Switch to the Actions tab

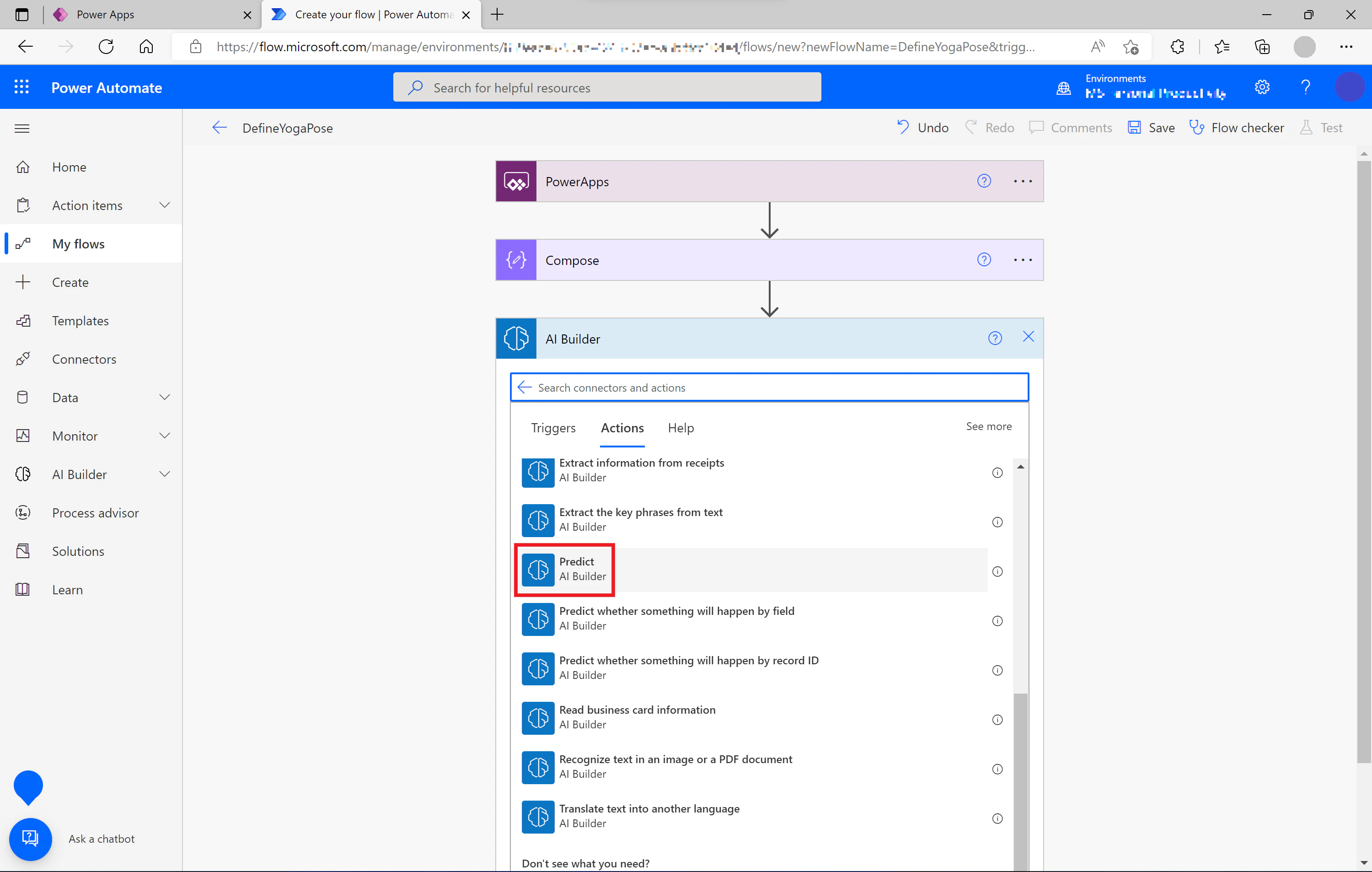tap(622, 427)
